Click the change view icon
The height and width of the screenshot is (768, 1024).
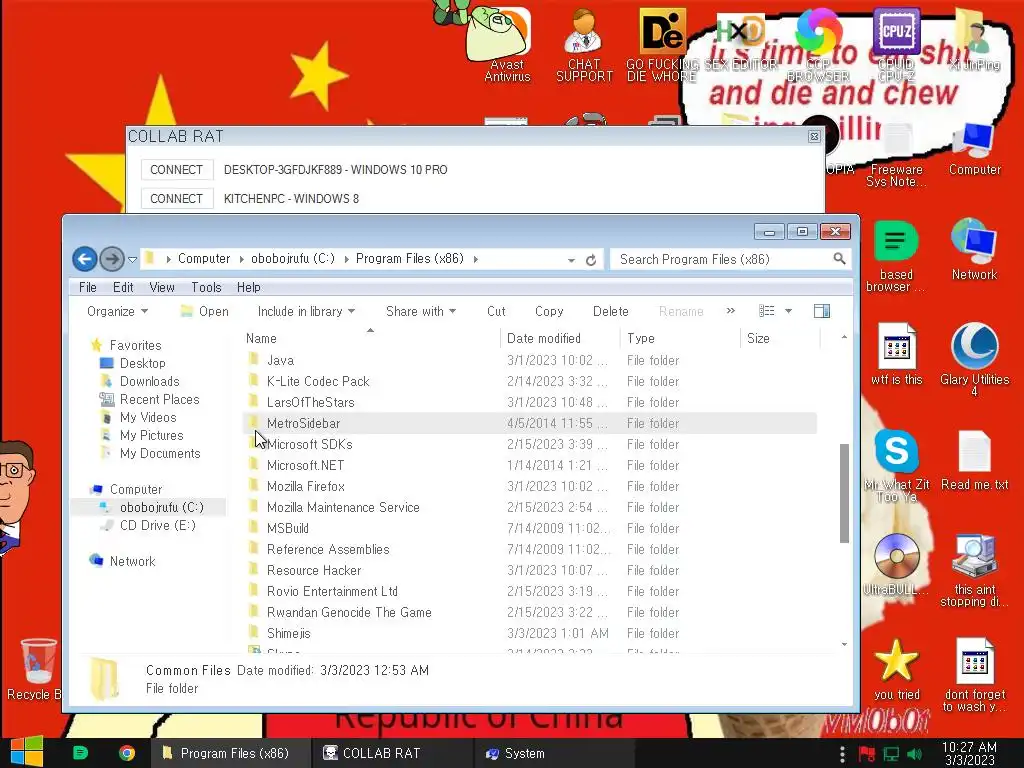767,311
